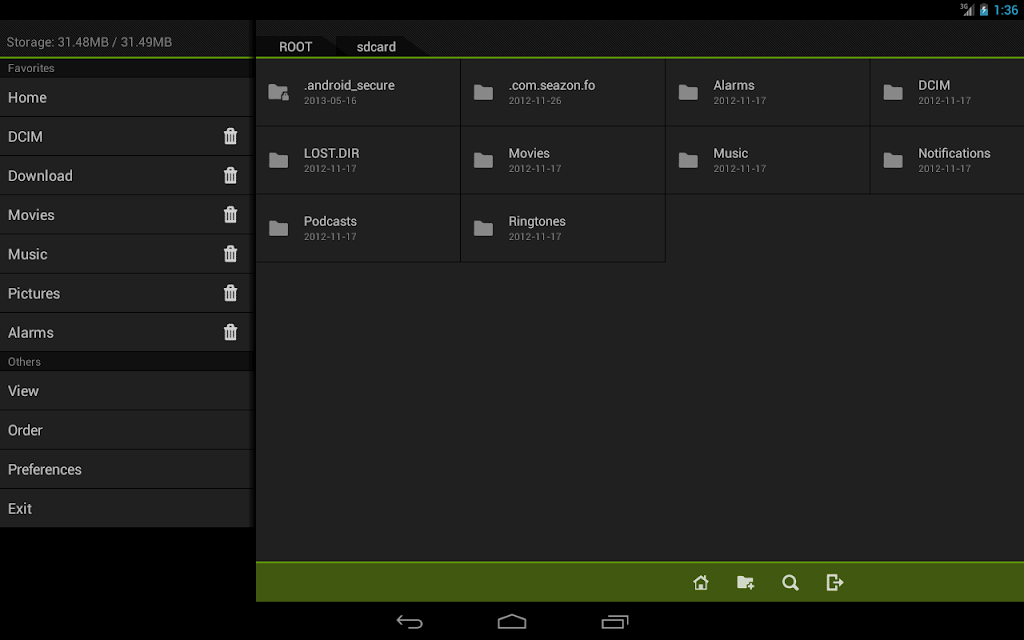Tap Android back navigation button
This screenshot has width=1024, height=640.
point(409,622)
